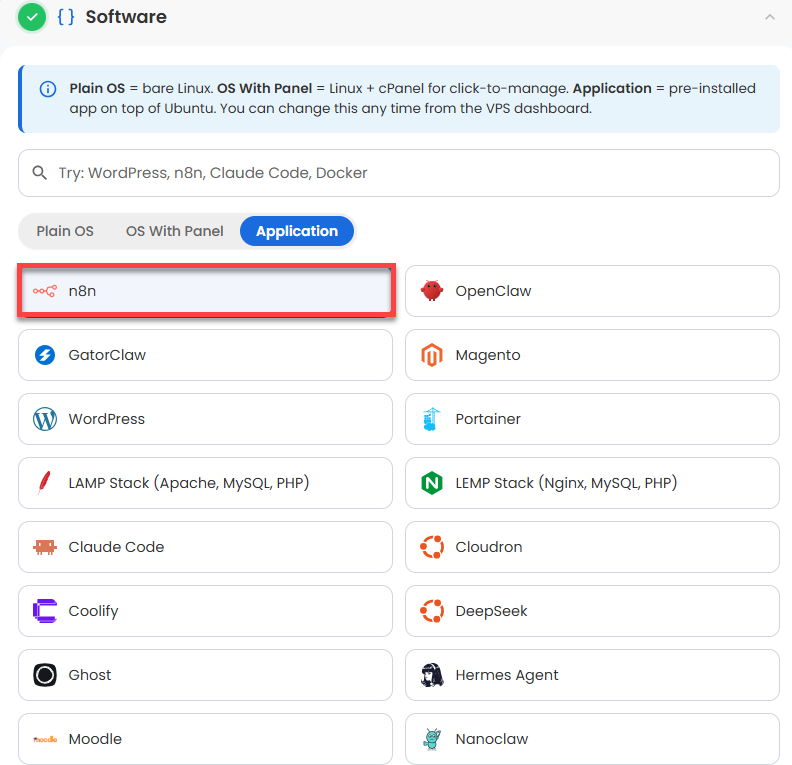
Task: Select the "DeepSeek" label
Action: tap(491, 611)
